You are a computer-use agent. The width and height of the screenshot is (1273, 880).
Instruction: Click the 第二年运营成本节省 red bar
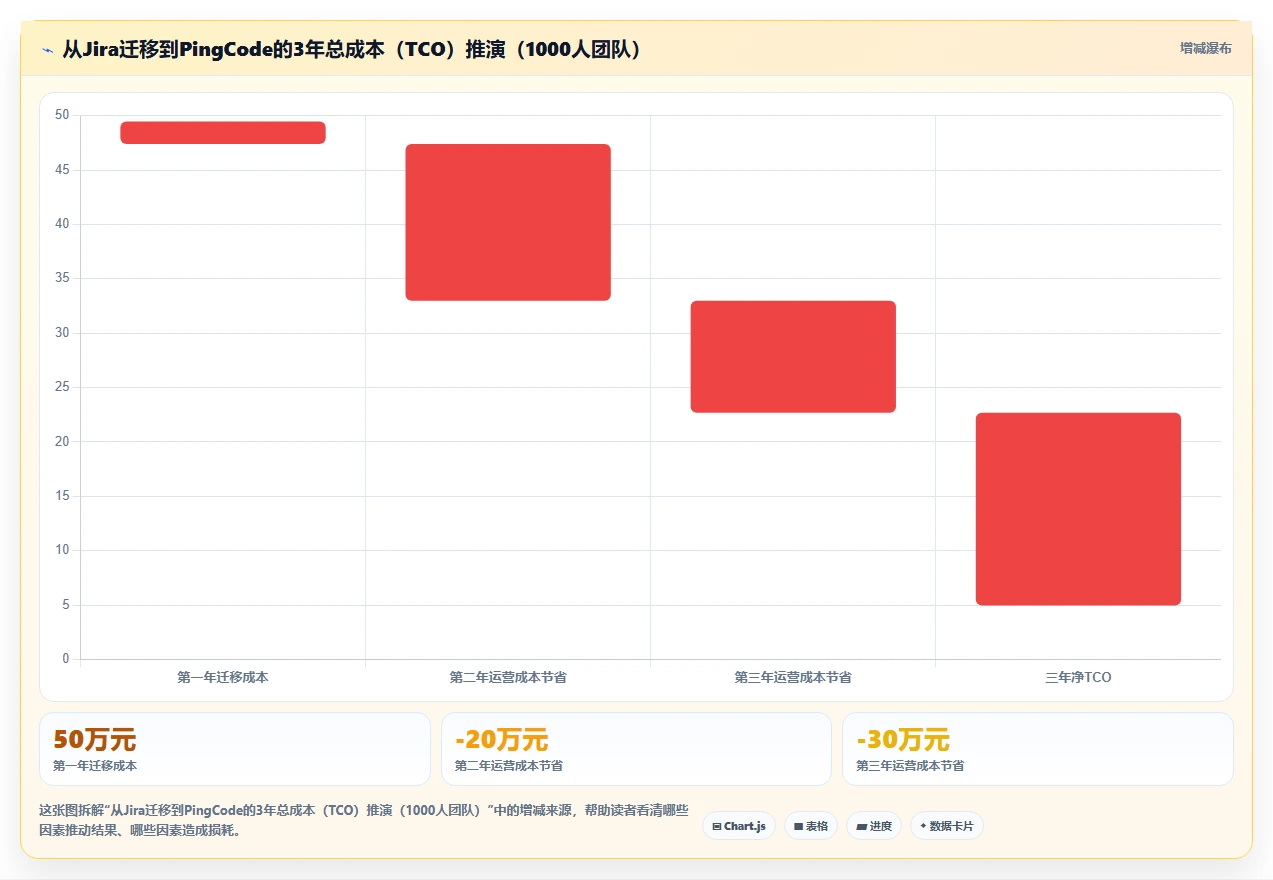click(x=508, y=222)
